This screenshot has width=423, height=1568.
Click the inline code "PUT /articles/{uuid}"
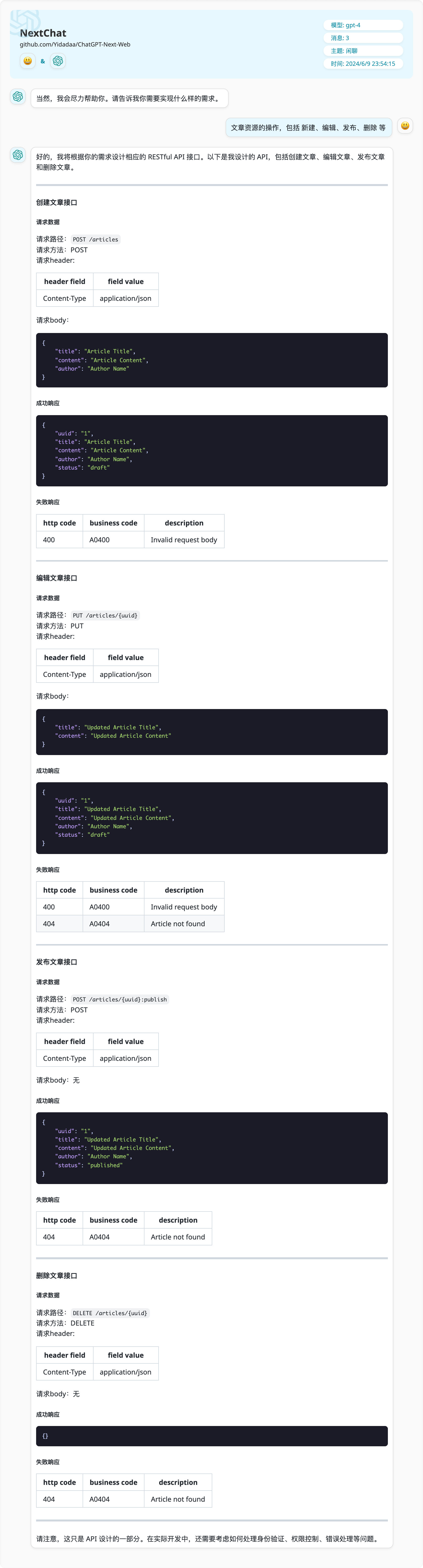(105, 615)
